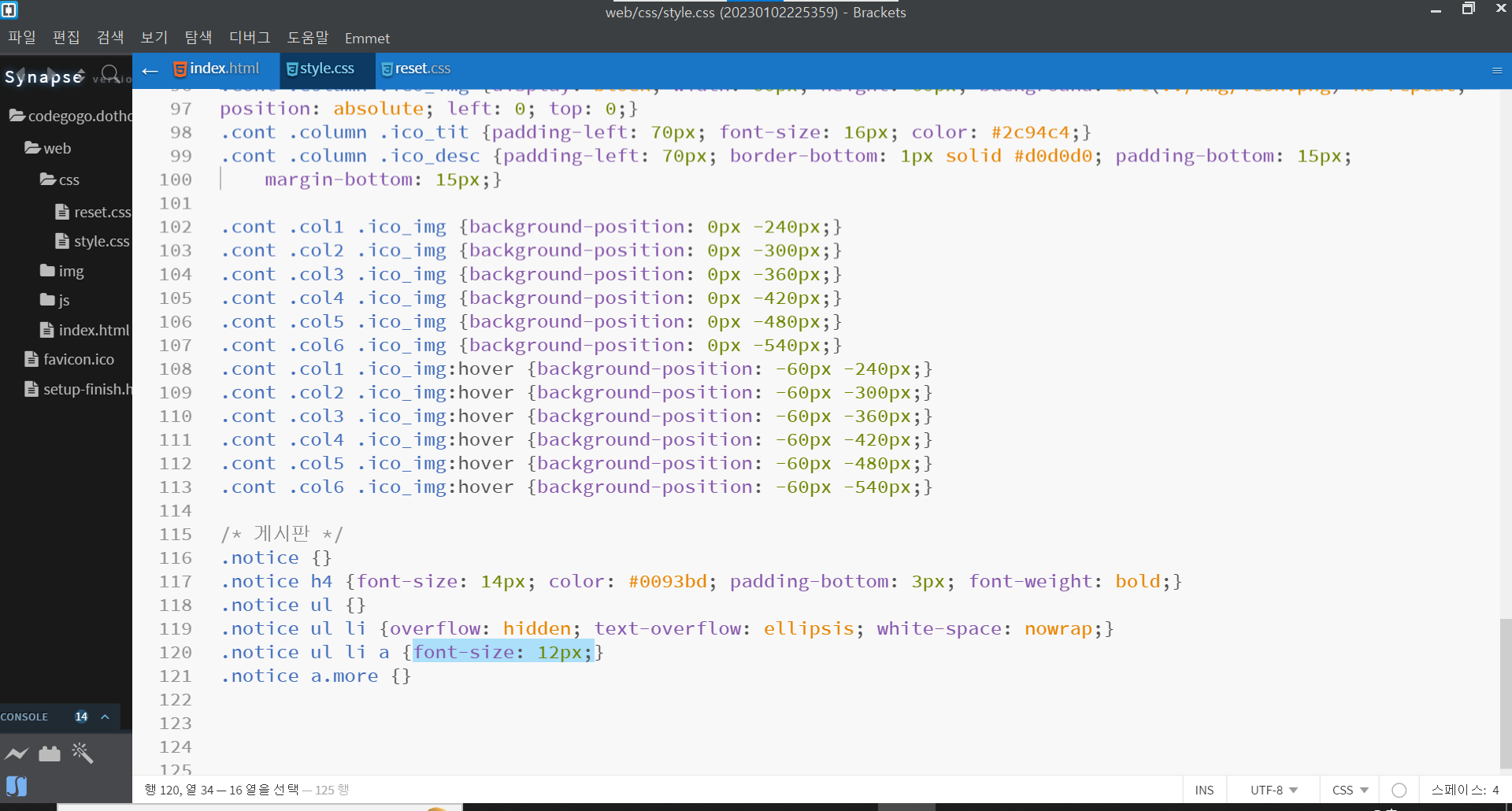Click the lint status circle in status bar
1512x811 pixels.
[x=1399, y=790]
